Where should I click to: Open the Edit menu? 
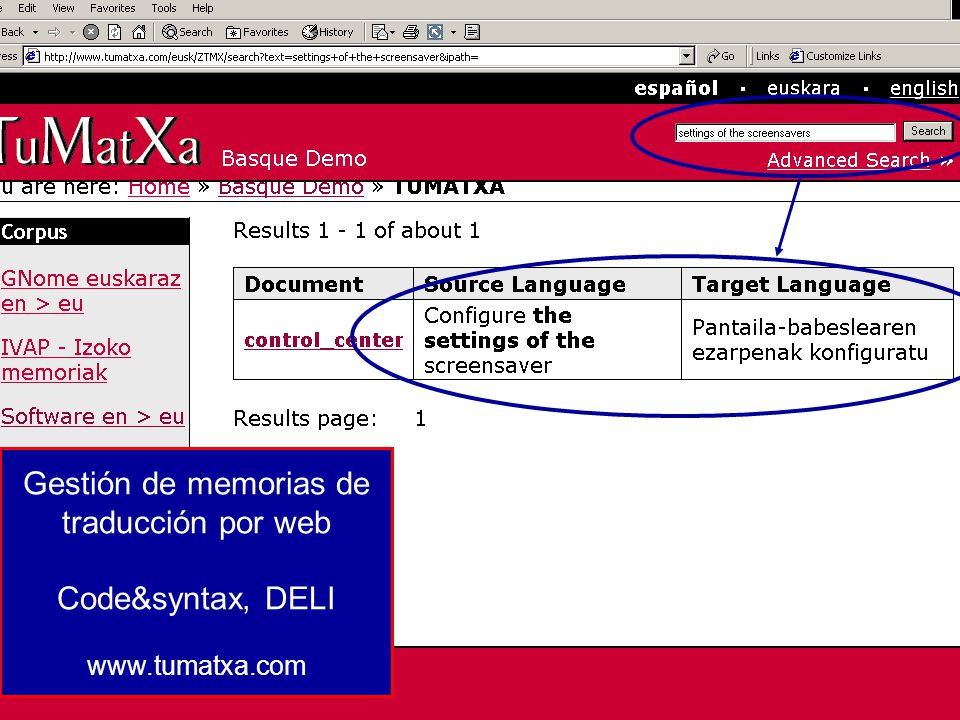tap(27, 8)
